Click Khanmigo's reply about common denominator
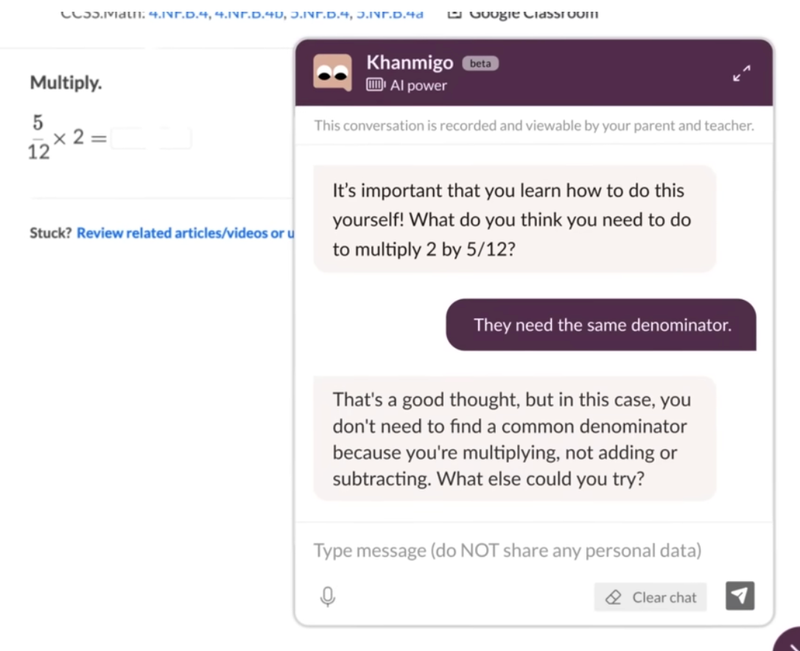 pyautogui.click(x=514, y=439)
